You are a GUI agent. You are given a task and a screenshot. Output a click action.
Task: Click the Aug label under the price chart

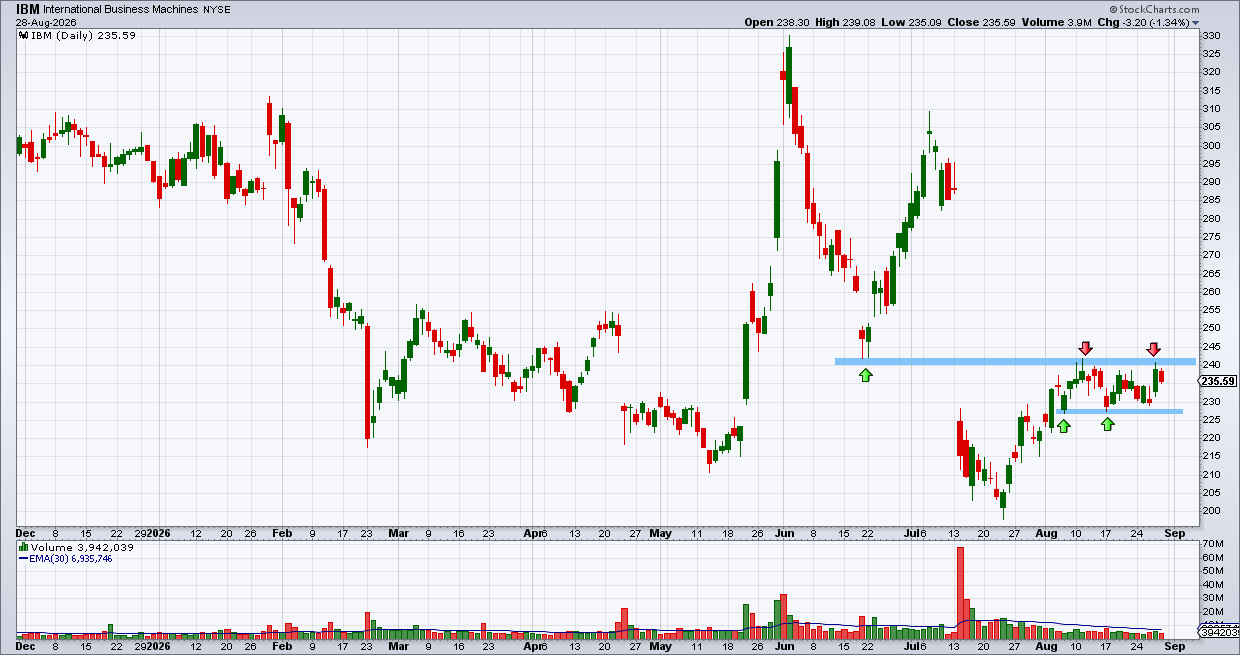point(1046,534)
